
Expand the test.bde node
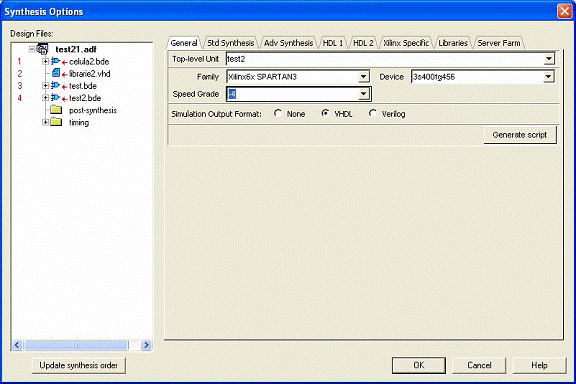(x=45, y=85)
